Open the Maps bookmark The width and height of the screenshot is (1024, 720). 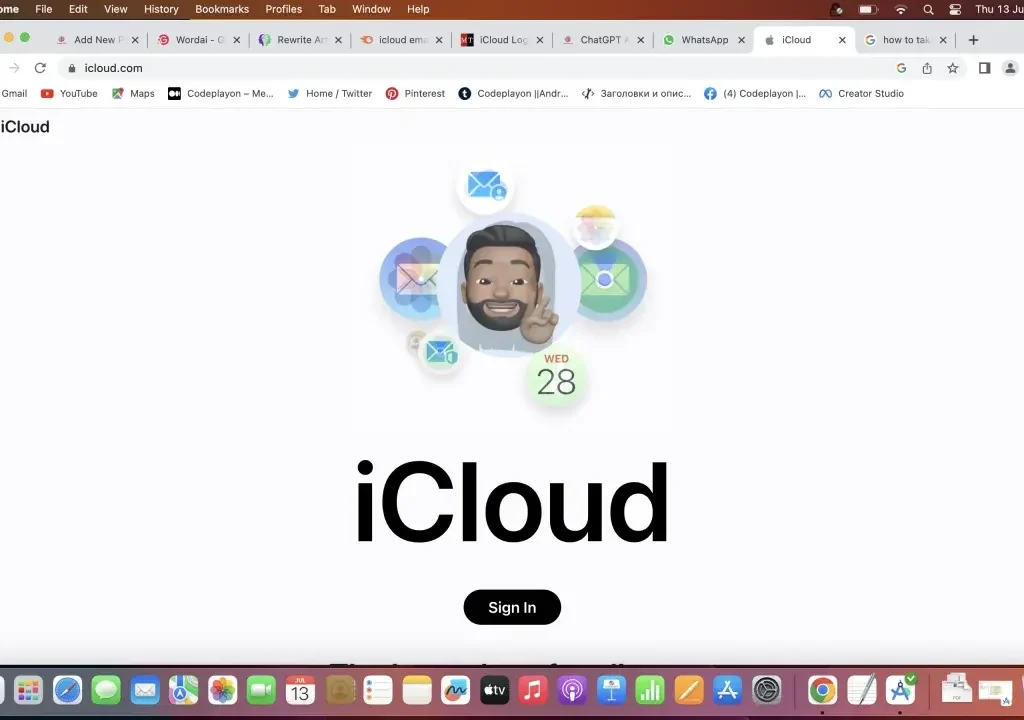click(x=133, y=93)
